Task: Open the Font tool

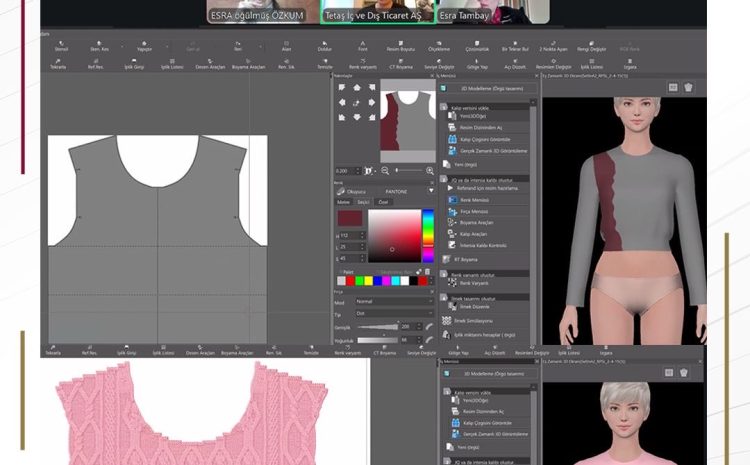Action: pos(363,45)
